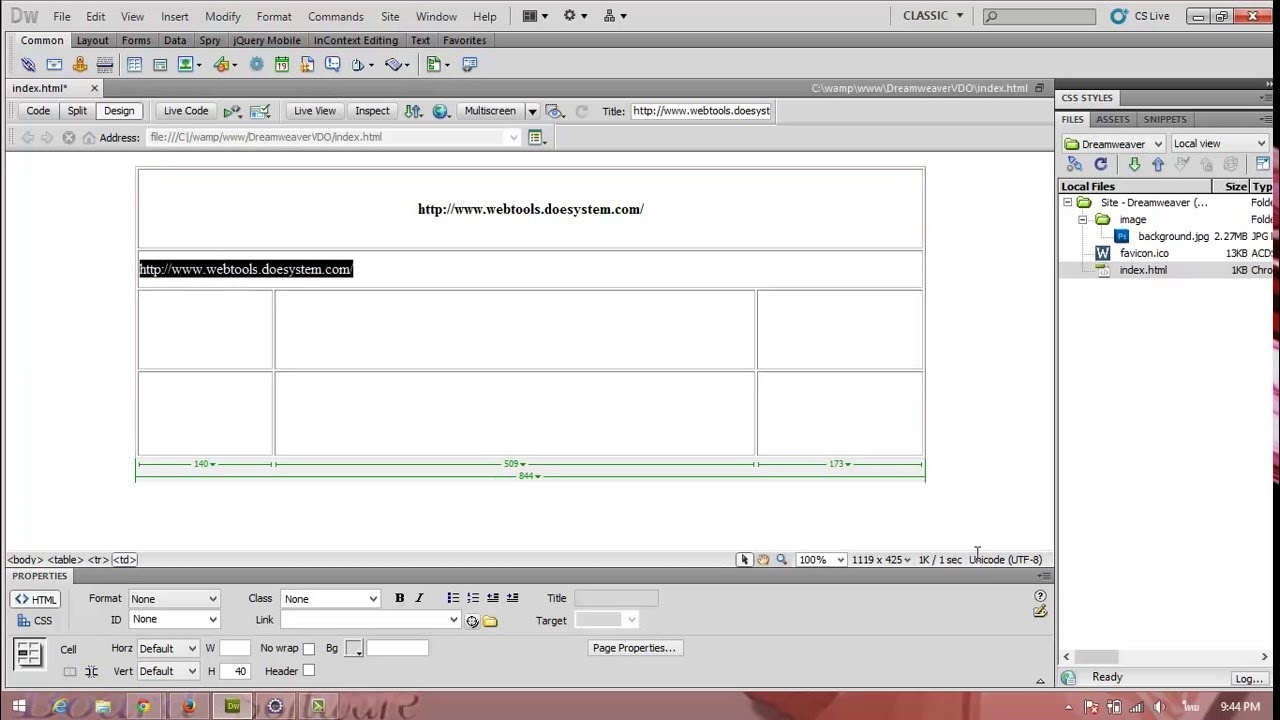Click the Media insert icon
The height and width of the screenshot is (720, 1280).
(x=225, y=64)
